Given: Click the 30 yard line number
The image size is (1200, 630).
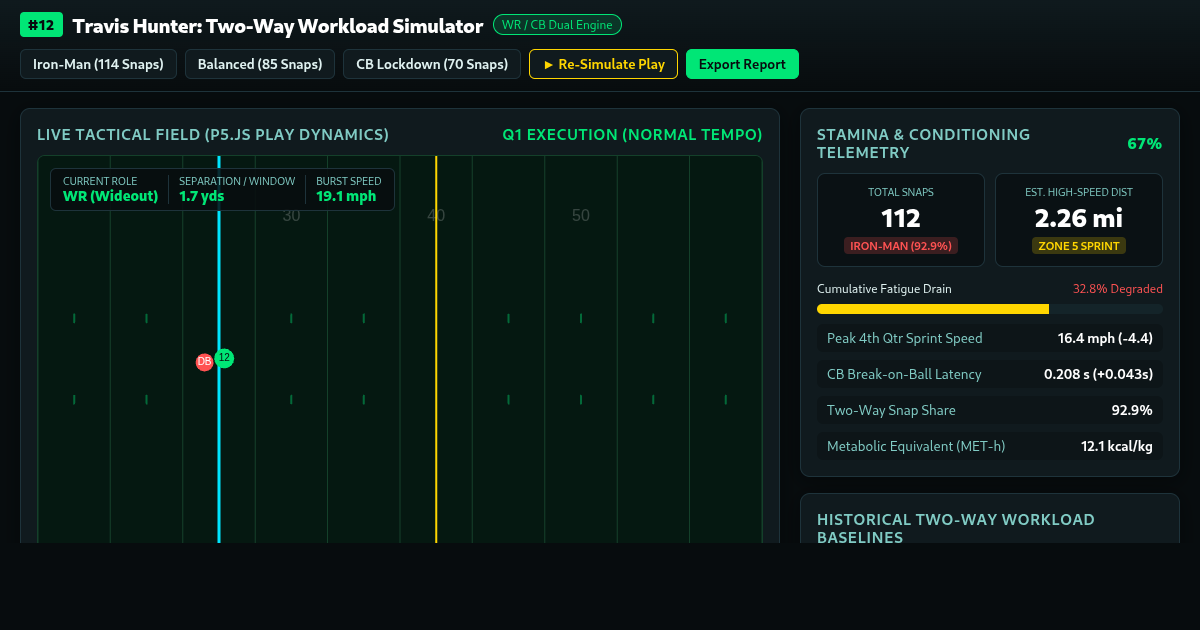Looking at the screenshot, I should (x=291, y=215).
